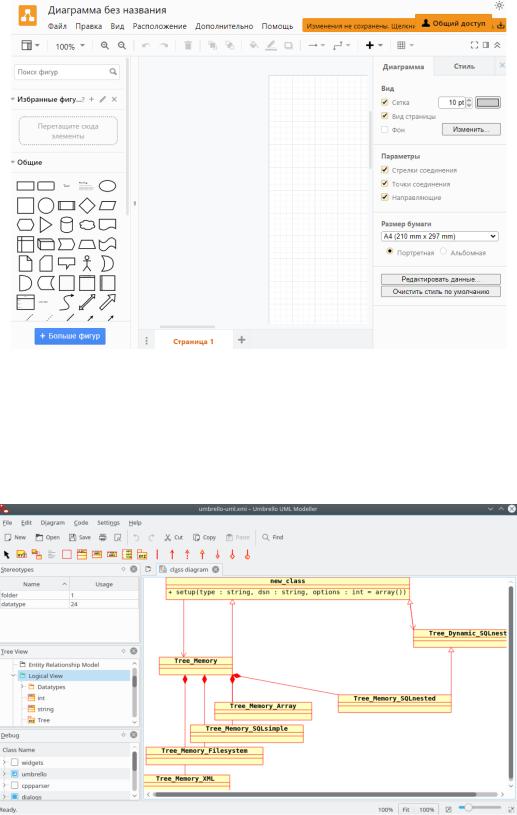Switch to the Стиль tab
Image resolution: width=517 pixels, height=815 pixels.
[464, 67]
